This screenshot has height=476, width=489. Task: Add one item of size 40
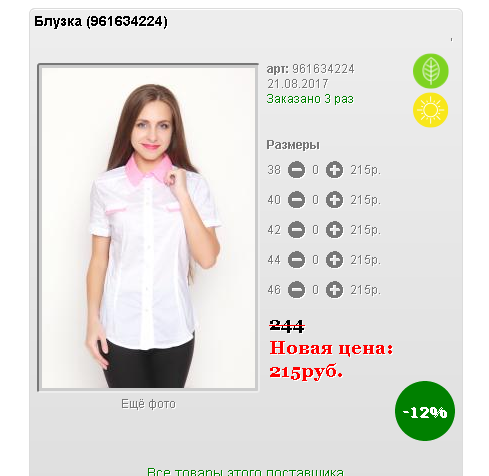(x=334, y=200)
